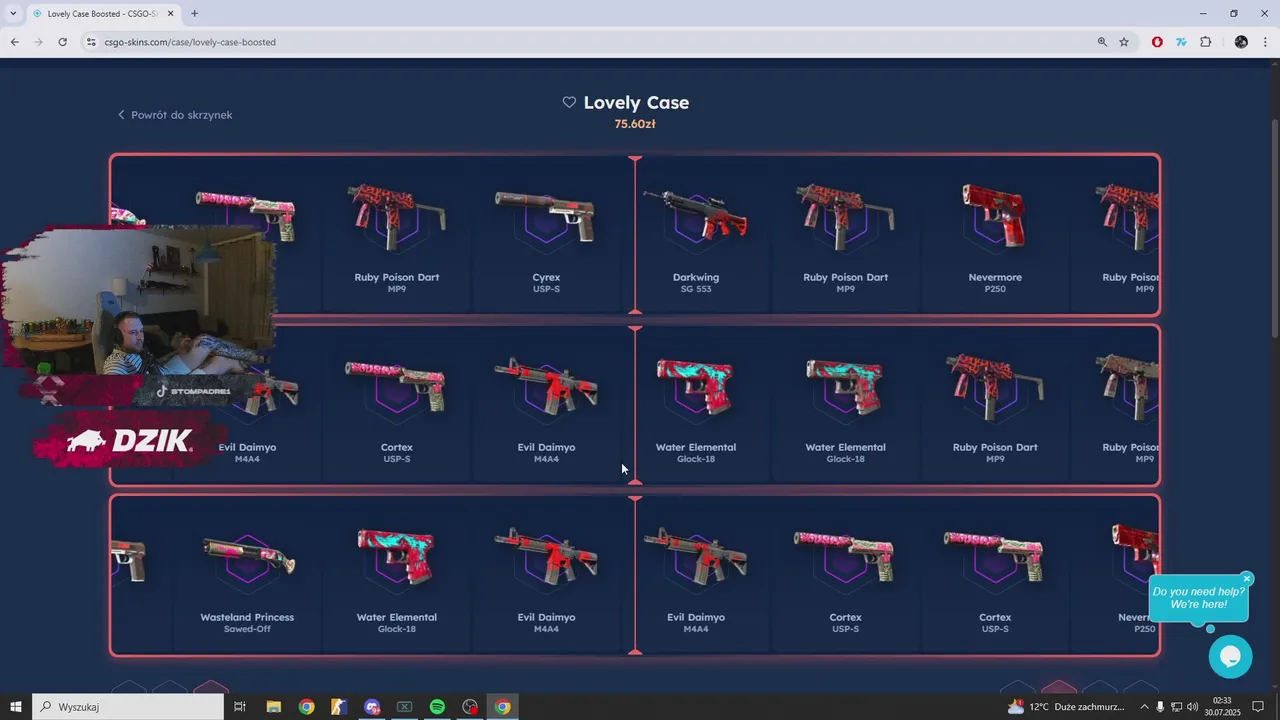
Task: Reload the current page
Action: [x=62, y=42]
